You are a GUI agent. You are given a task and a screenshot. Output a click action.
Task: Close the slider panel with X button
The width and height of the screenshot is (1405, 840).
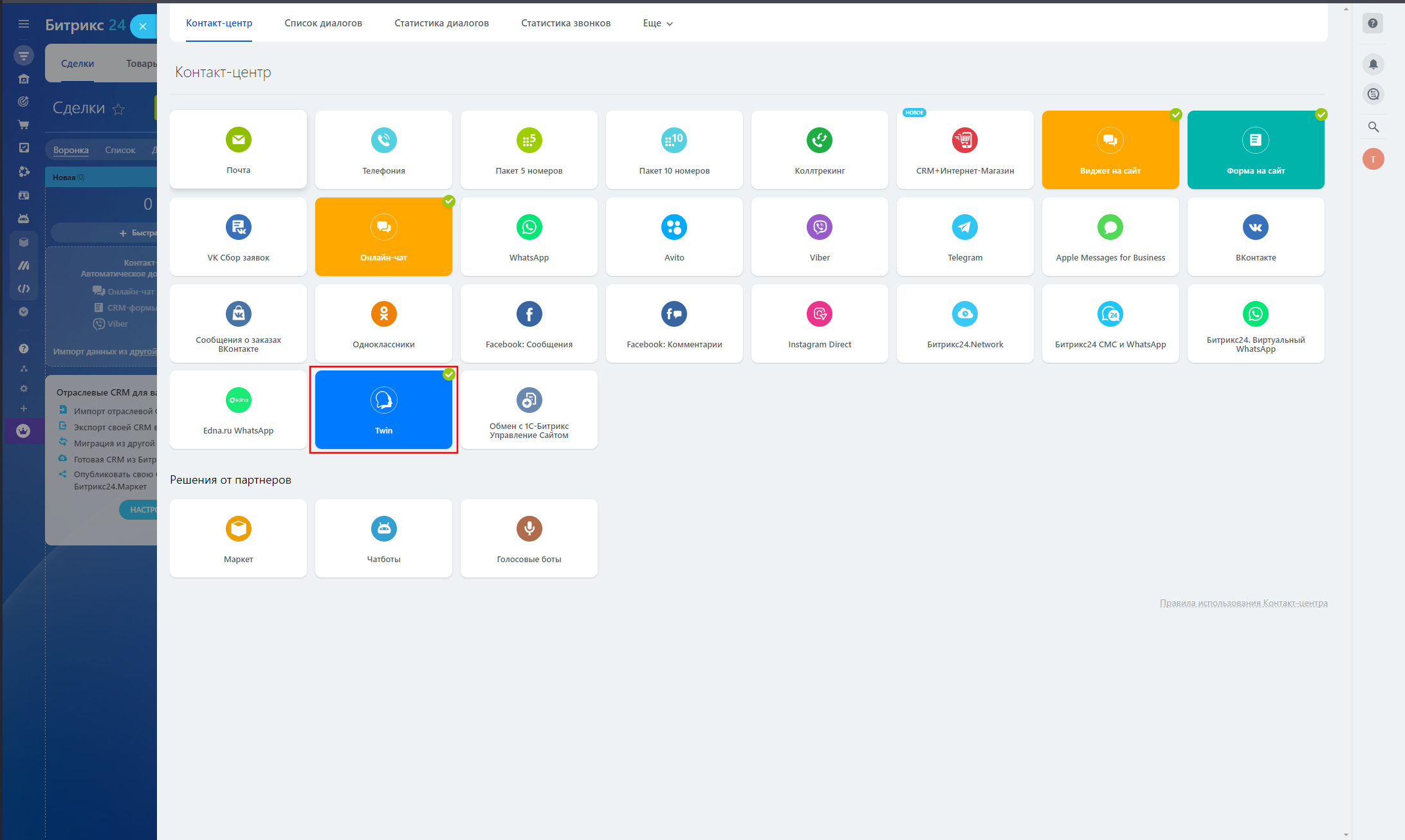[143, 26]
